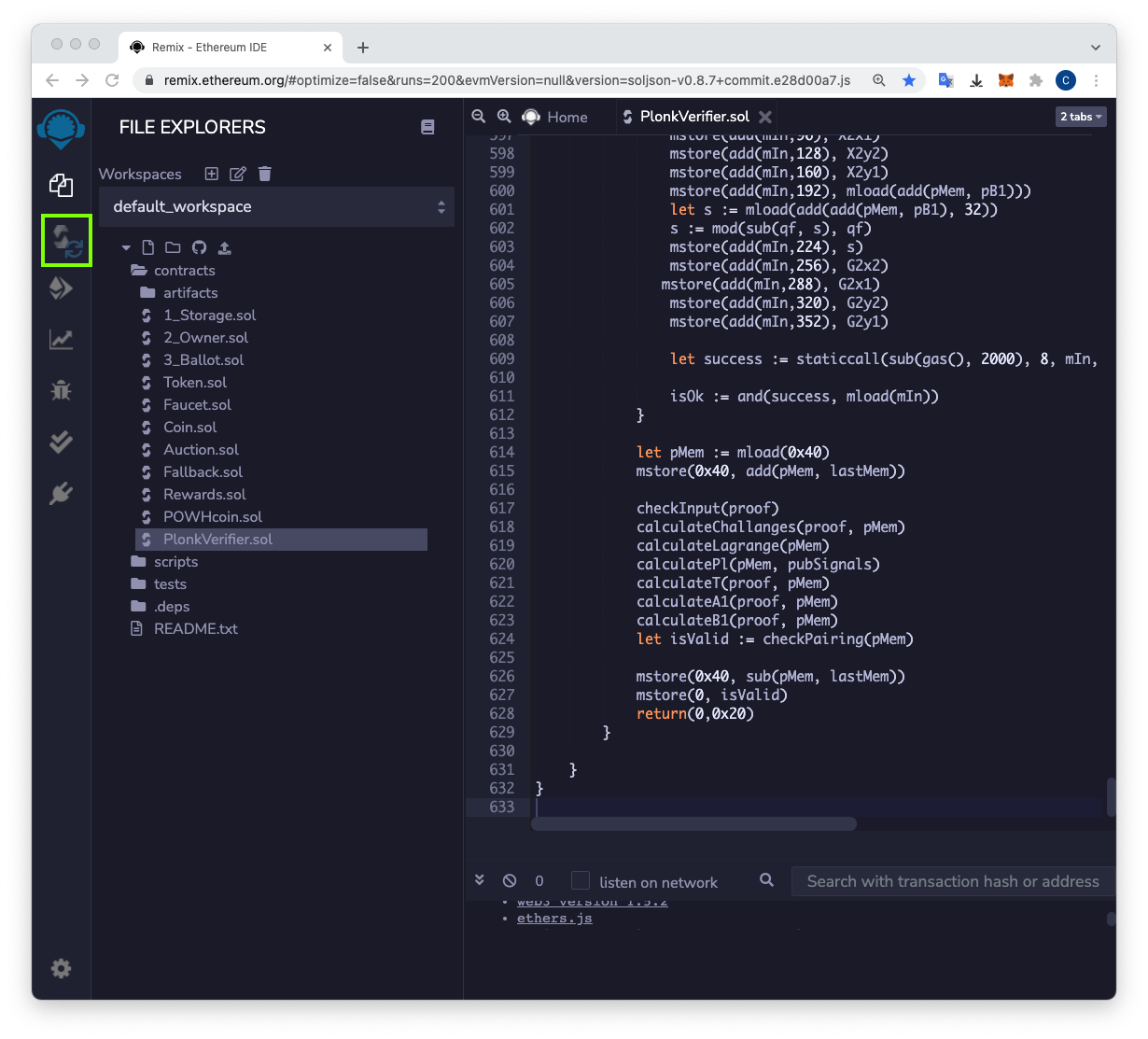This screenshot has height=1039, width=1148.
Task: Open a new browser tab
Action: 363,48
